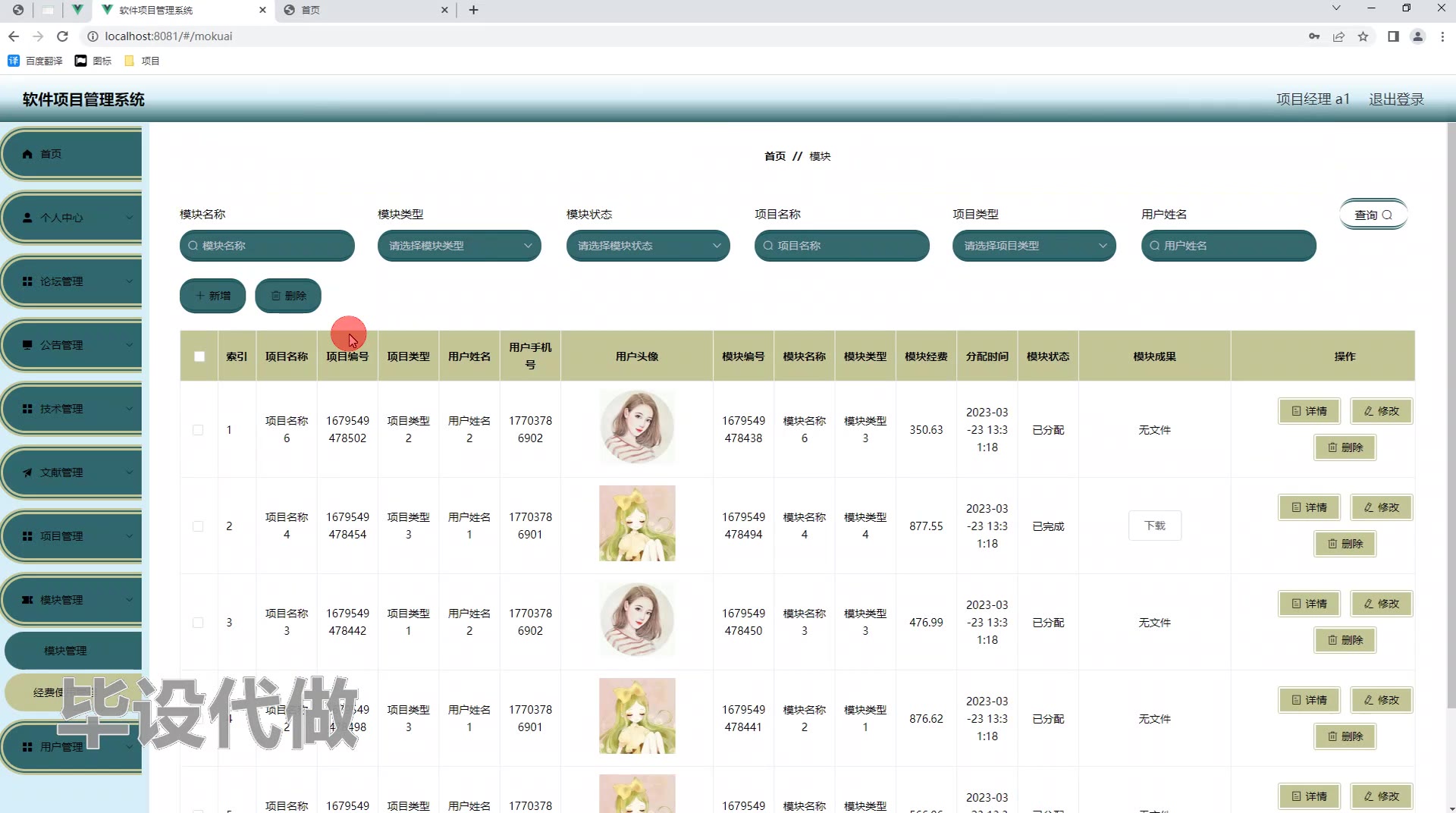This screenshot has width=1456, height=813.
Task: Click the grid icon beside 项目管理
Action: 27,536
